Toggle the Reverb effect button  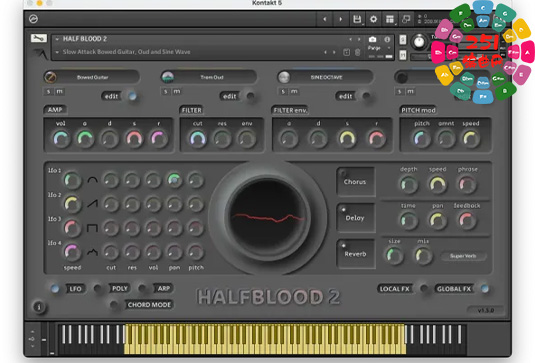click(355, 254)
